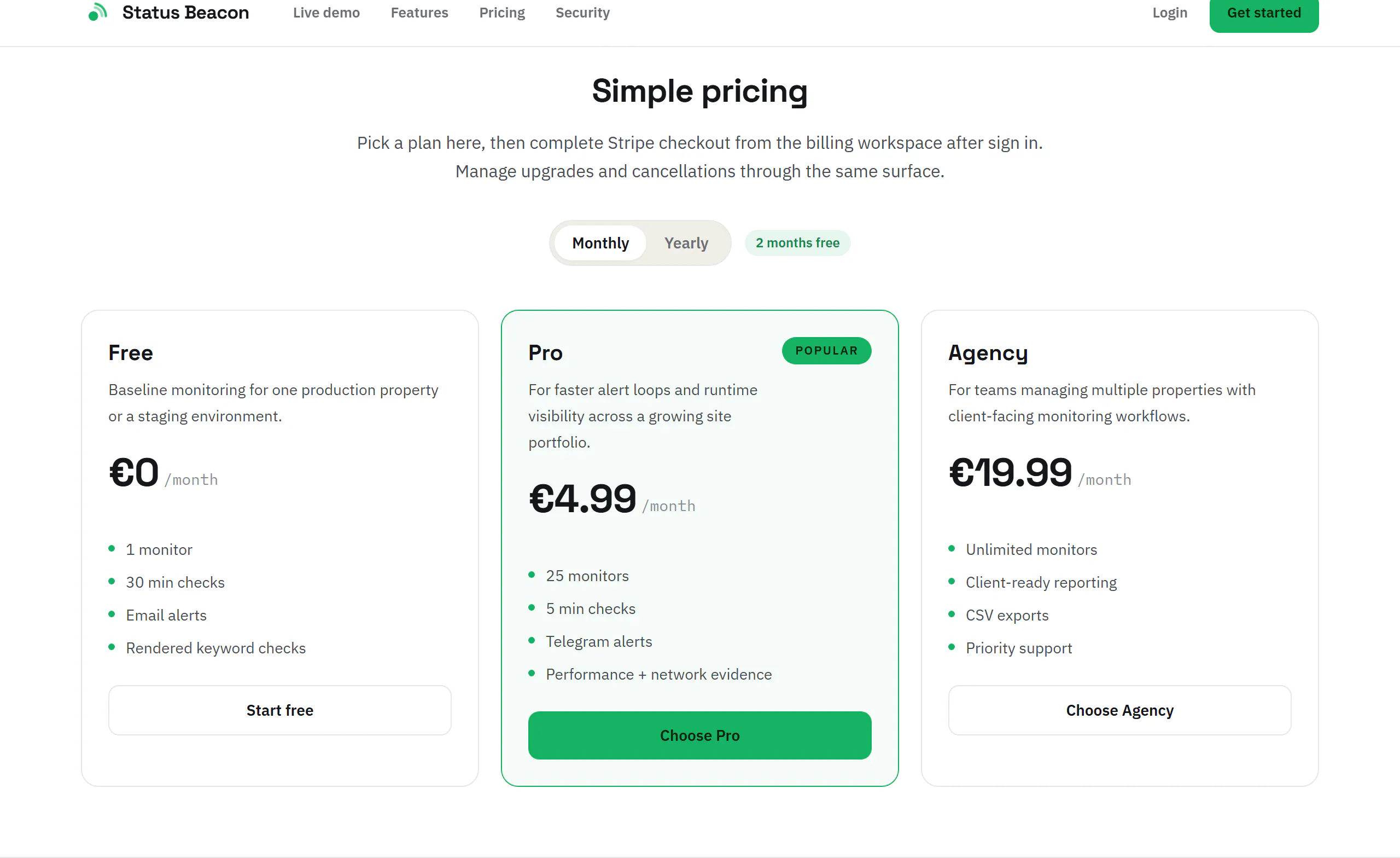Click the 2 months free badge

797,243
